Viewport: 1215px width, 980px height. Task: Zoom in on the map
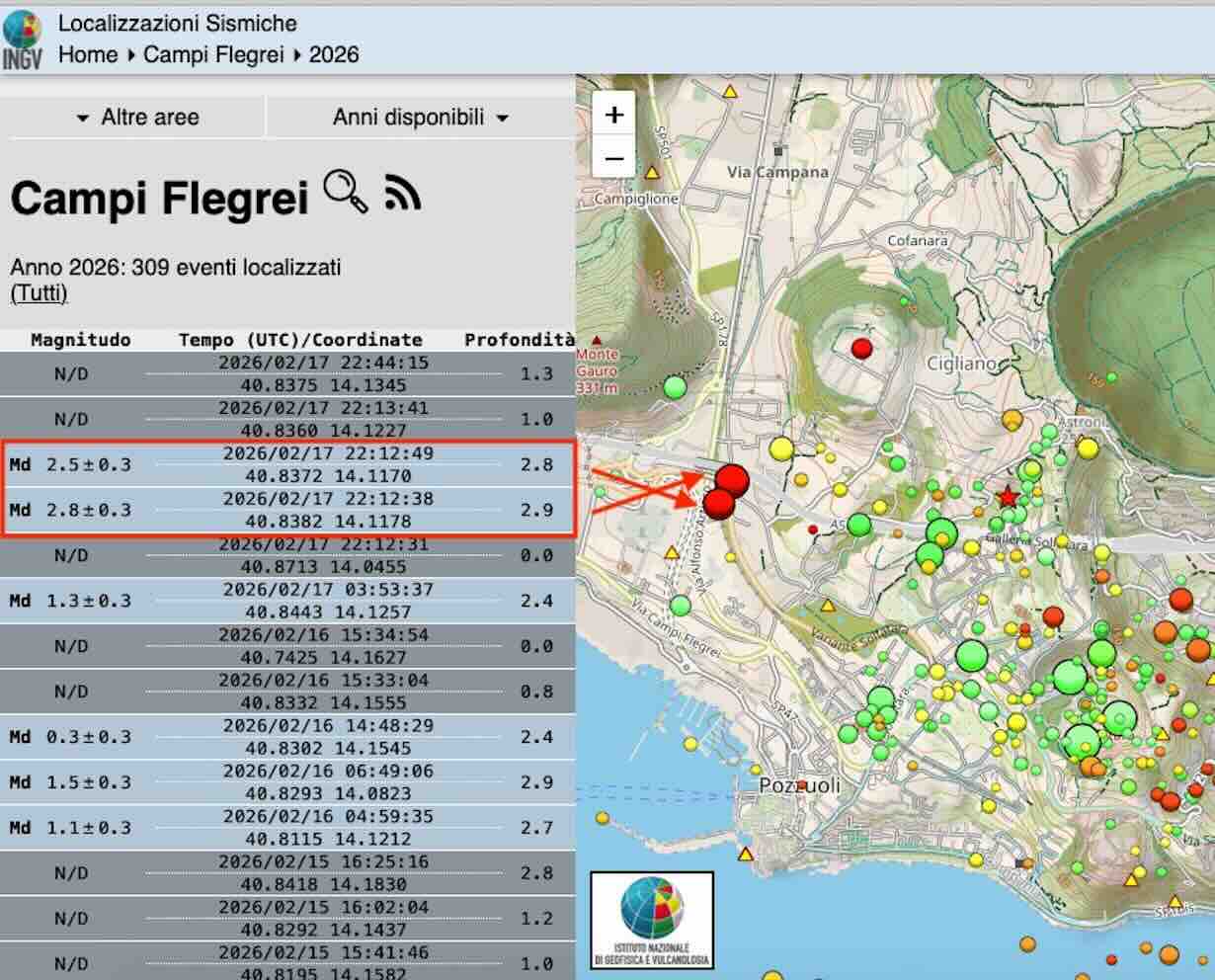coord(614,115)
